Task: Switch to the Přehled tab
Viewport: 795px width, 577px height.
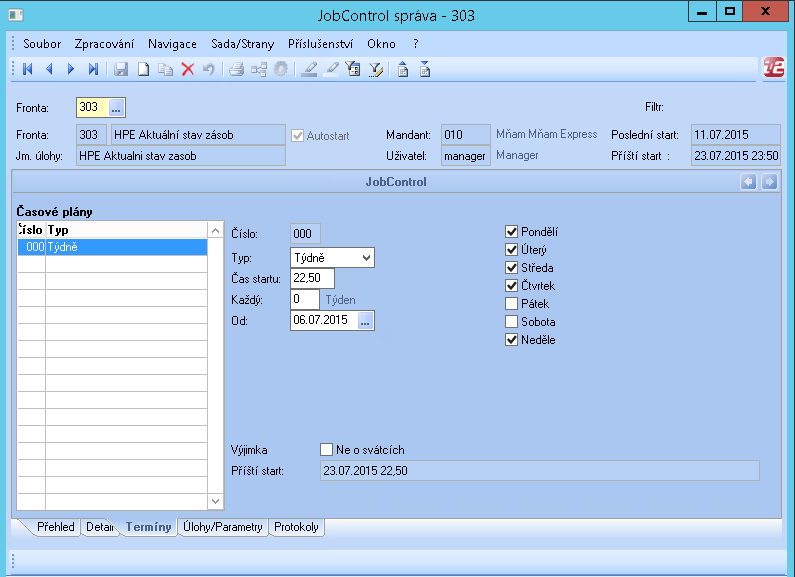Action: coord(55,527)
